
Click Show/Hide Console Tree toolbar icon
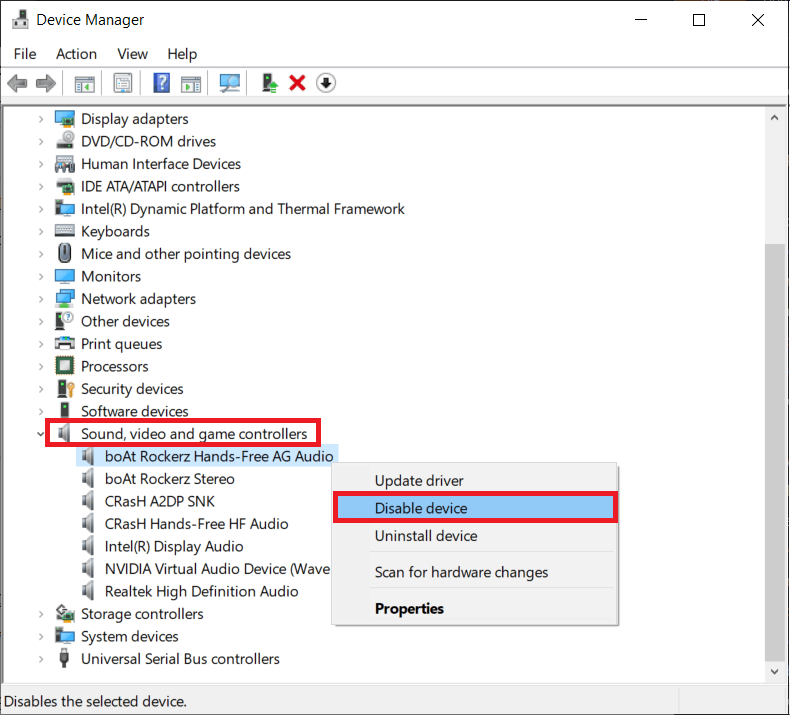tap(84, 84)
